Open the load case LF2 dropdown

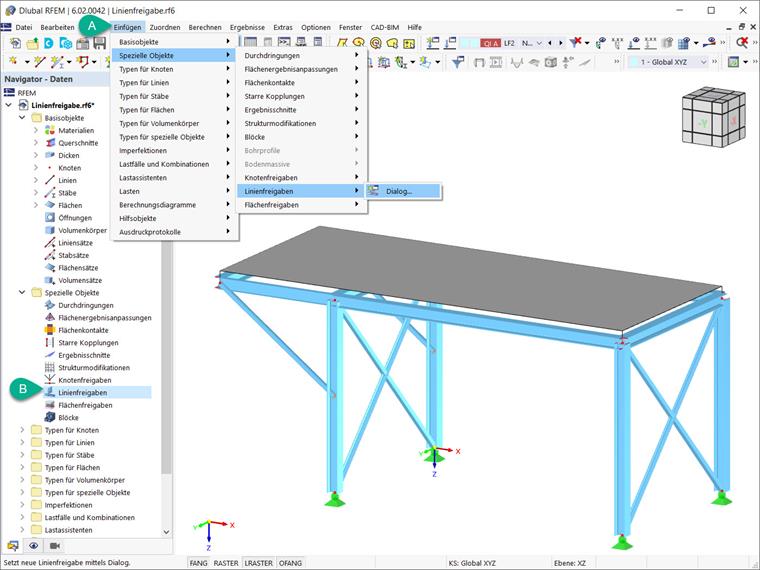click(x=539, y=43)
